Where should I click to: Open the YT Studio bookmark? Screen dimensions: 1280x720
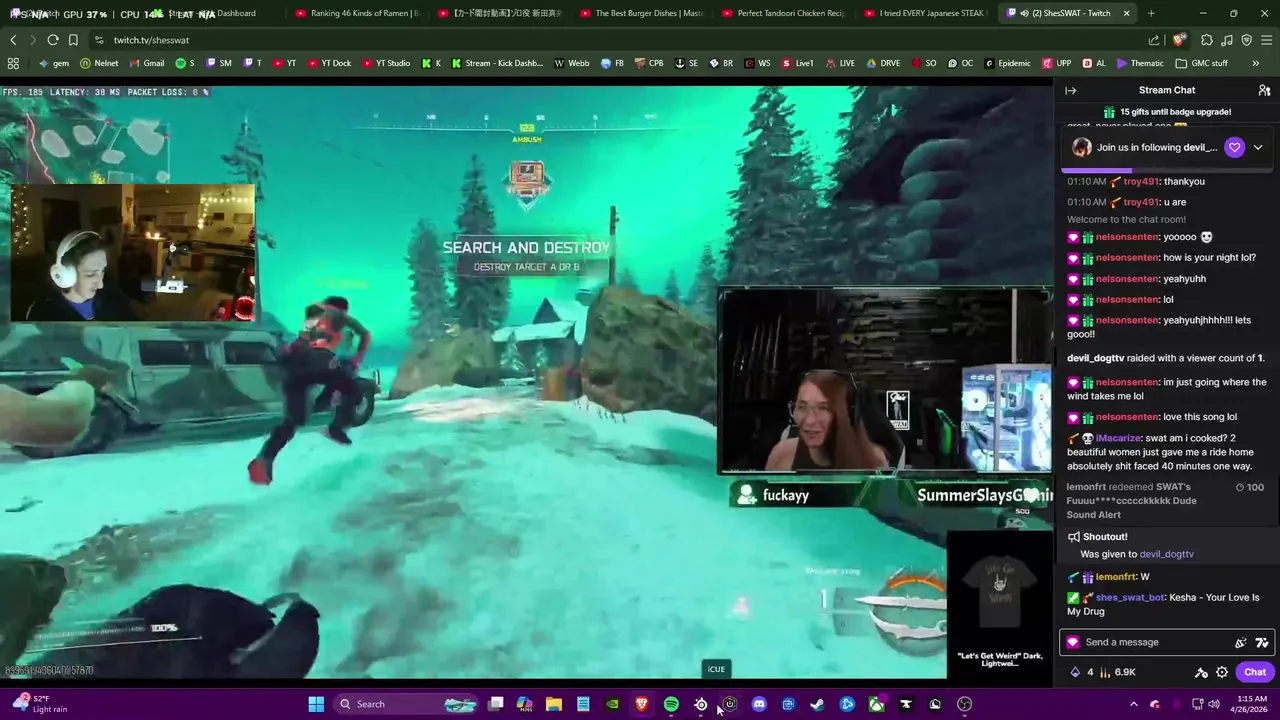[x=385, y=63]
